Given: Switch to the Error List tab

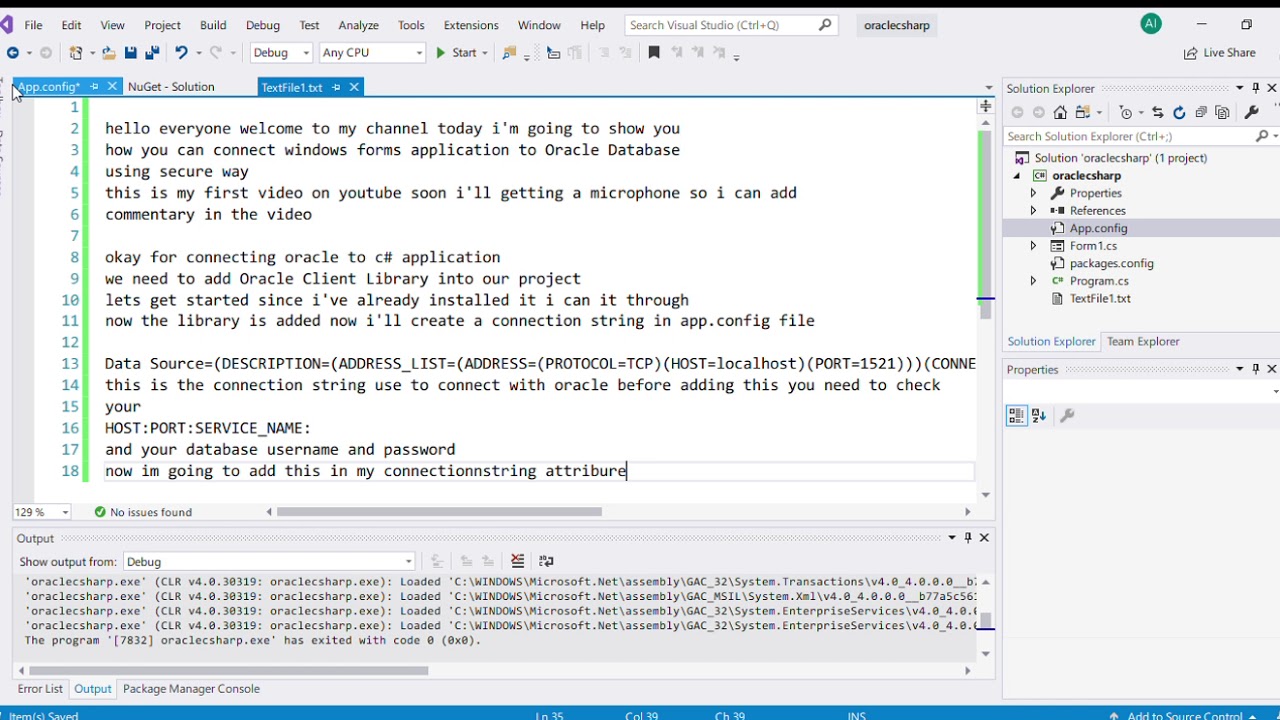Looking at the screenshot, I should point(40,689).
